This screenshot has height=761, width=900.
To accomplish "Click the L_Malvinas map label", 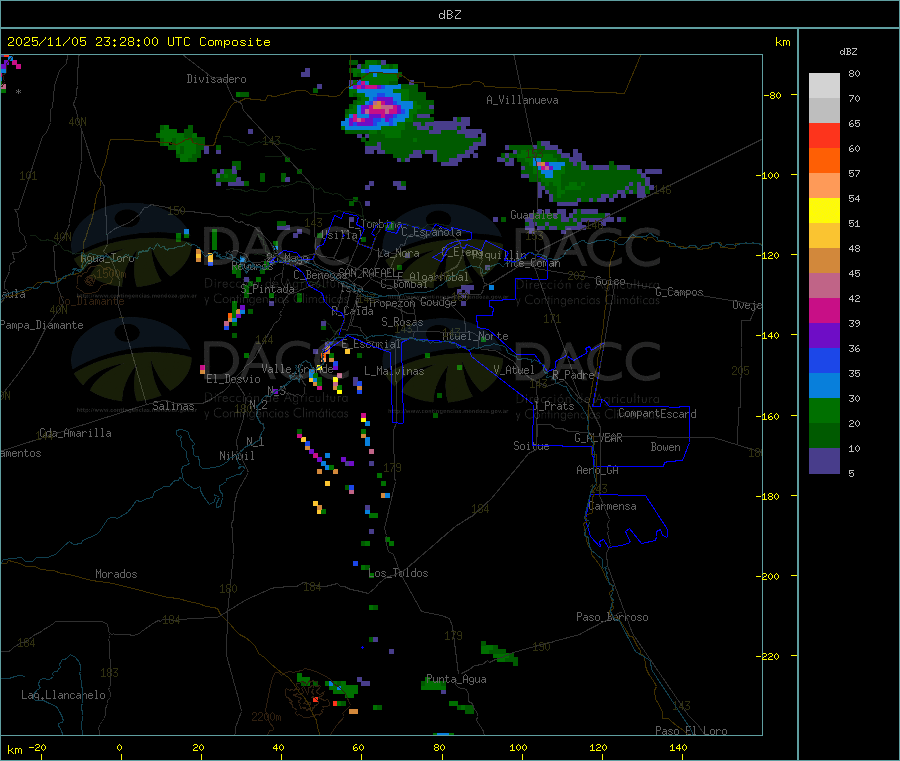I will point(394,371).
